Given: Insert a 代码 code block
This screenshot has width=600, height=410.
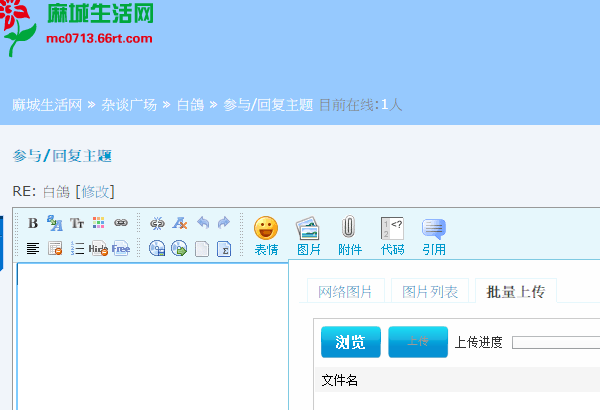Looking at the screenshot, I should [x=392, y=236].
